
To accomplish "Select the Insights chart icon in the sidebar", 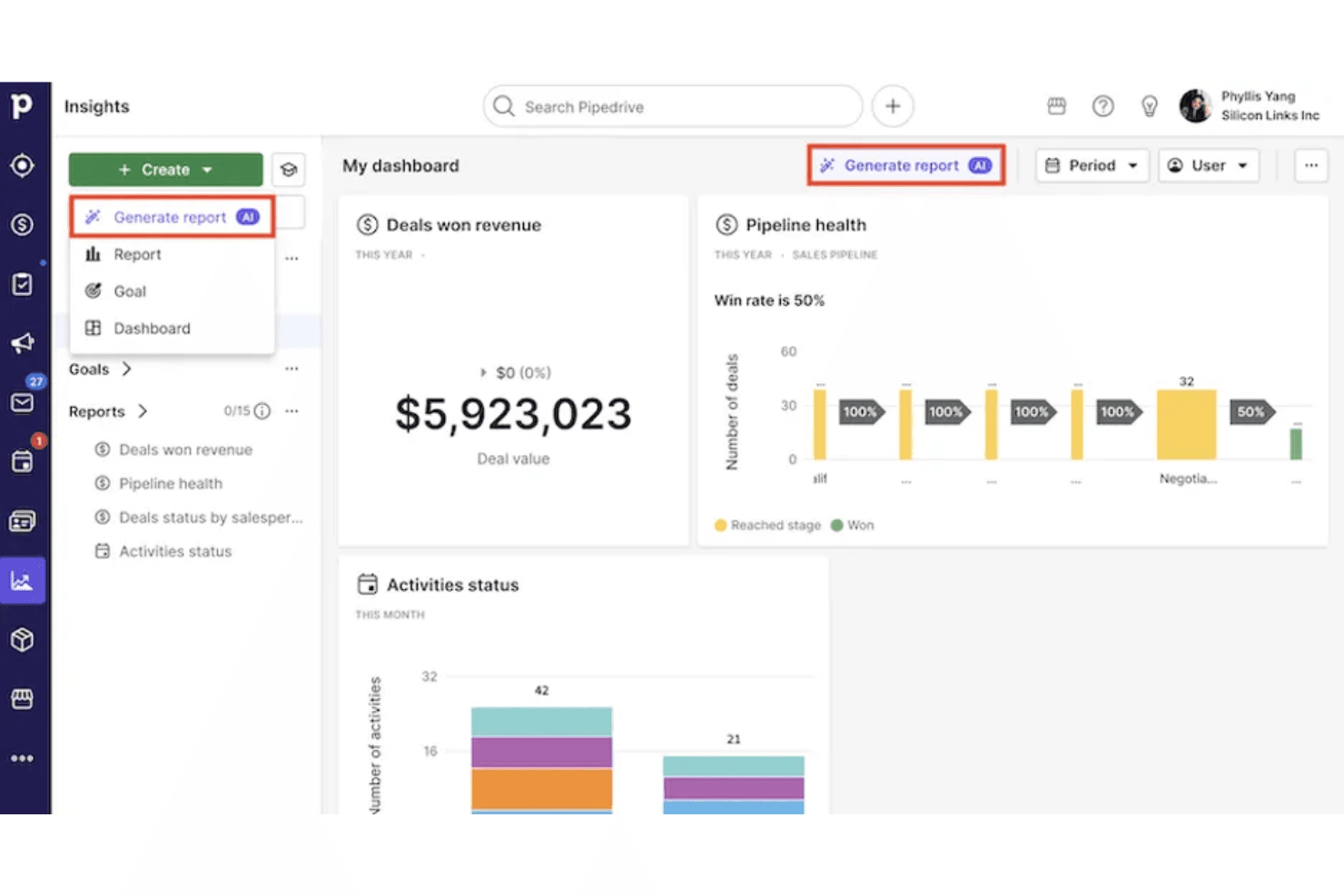I will pos(22,580).
